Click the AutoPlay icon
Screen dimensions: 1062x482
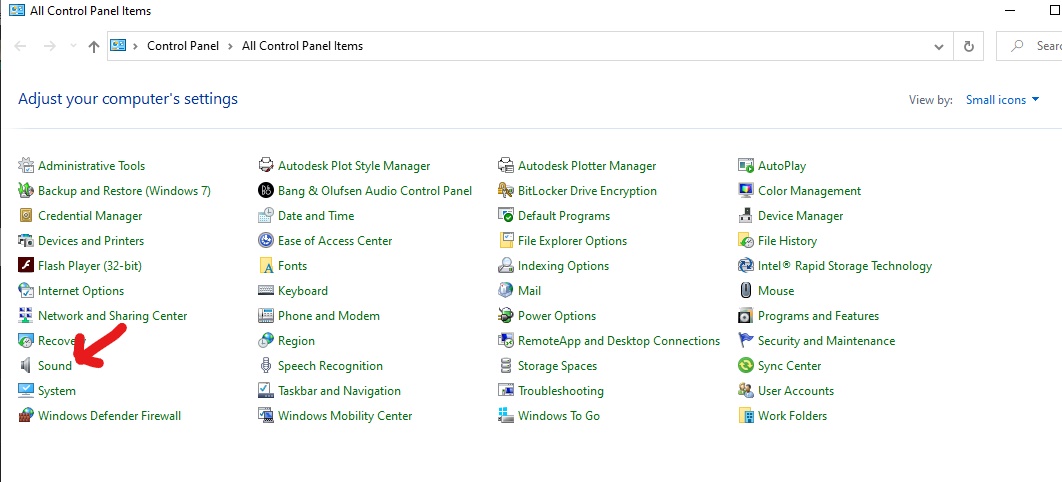[x=746, y=166]
